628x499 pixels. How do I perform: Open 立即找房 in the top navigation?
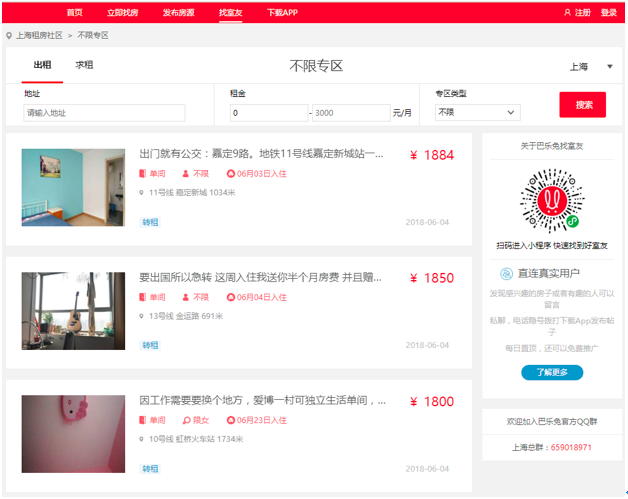tap(123, 12)
